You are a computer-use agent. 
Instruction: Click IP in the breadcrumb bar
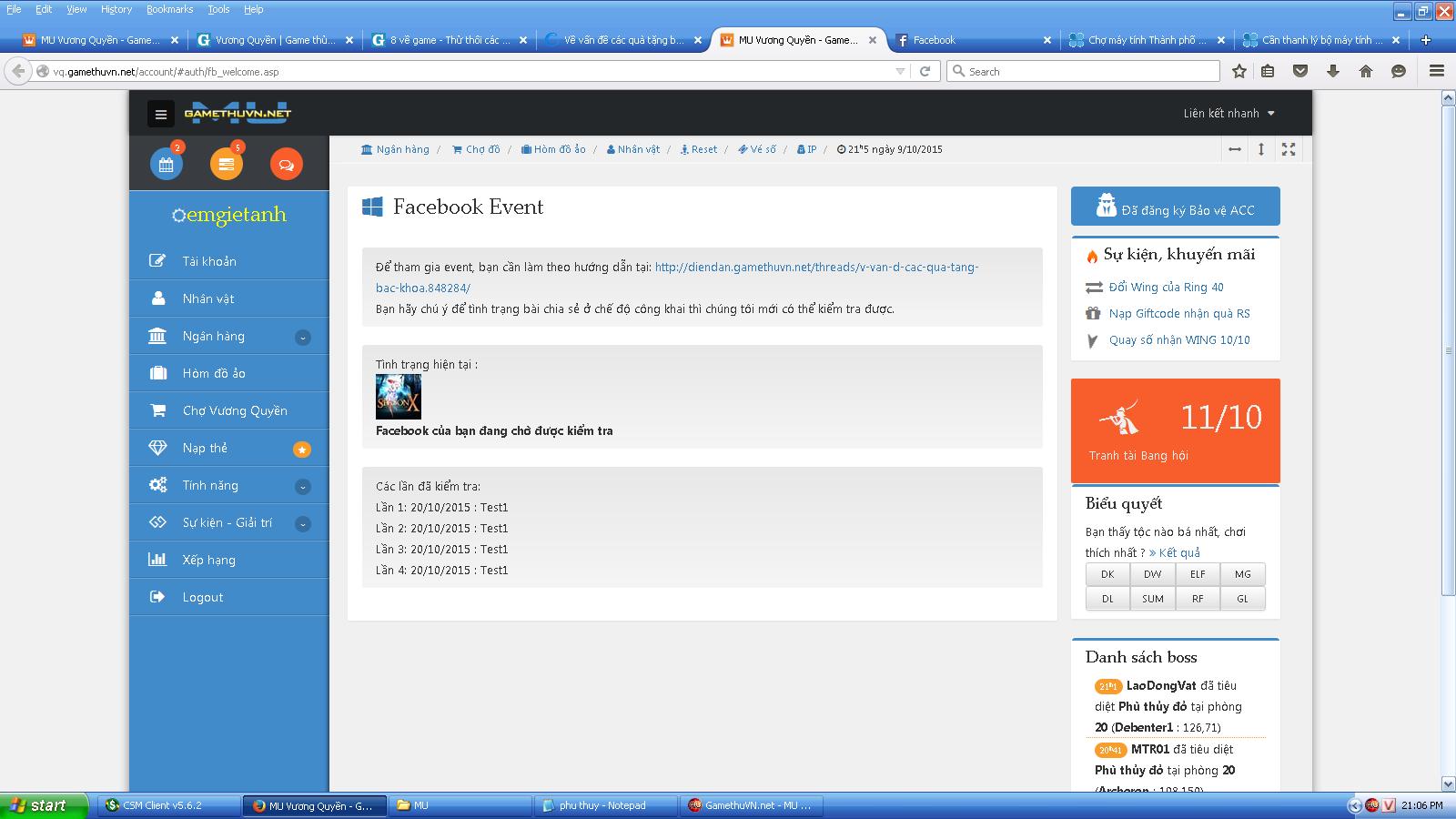pyautogui.click(x=806, y=149)
